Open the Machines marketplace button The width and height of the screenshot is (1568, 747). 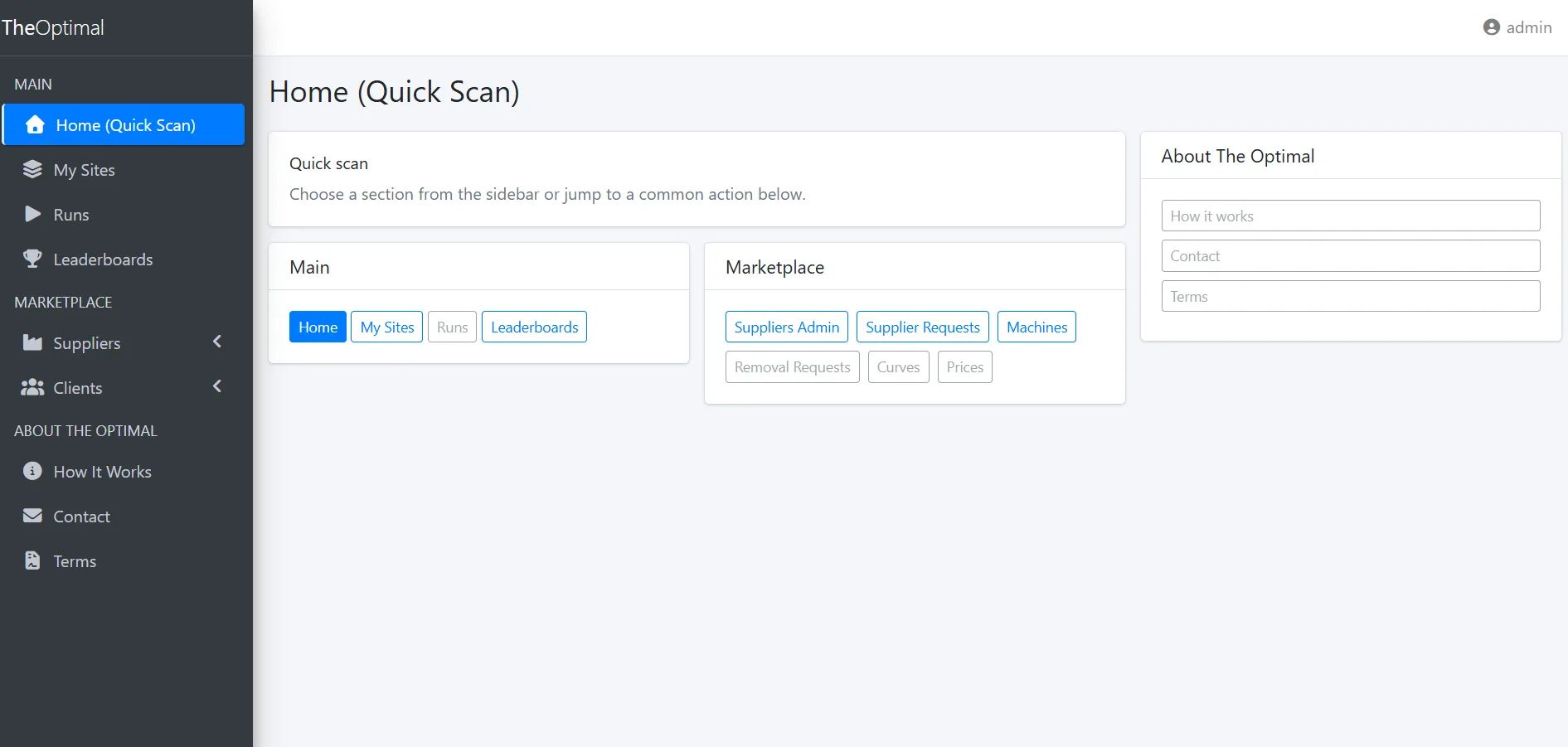coord(1036,327)
